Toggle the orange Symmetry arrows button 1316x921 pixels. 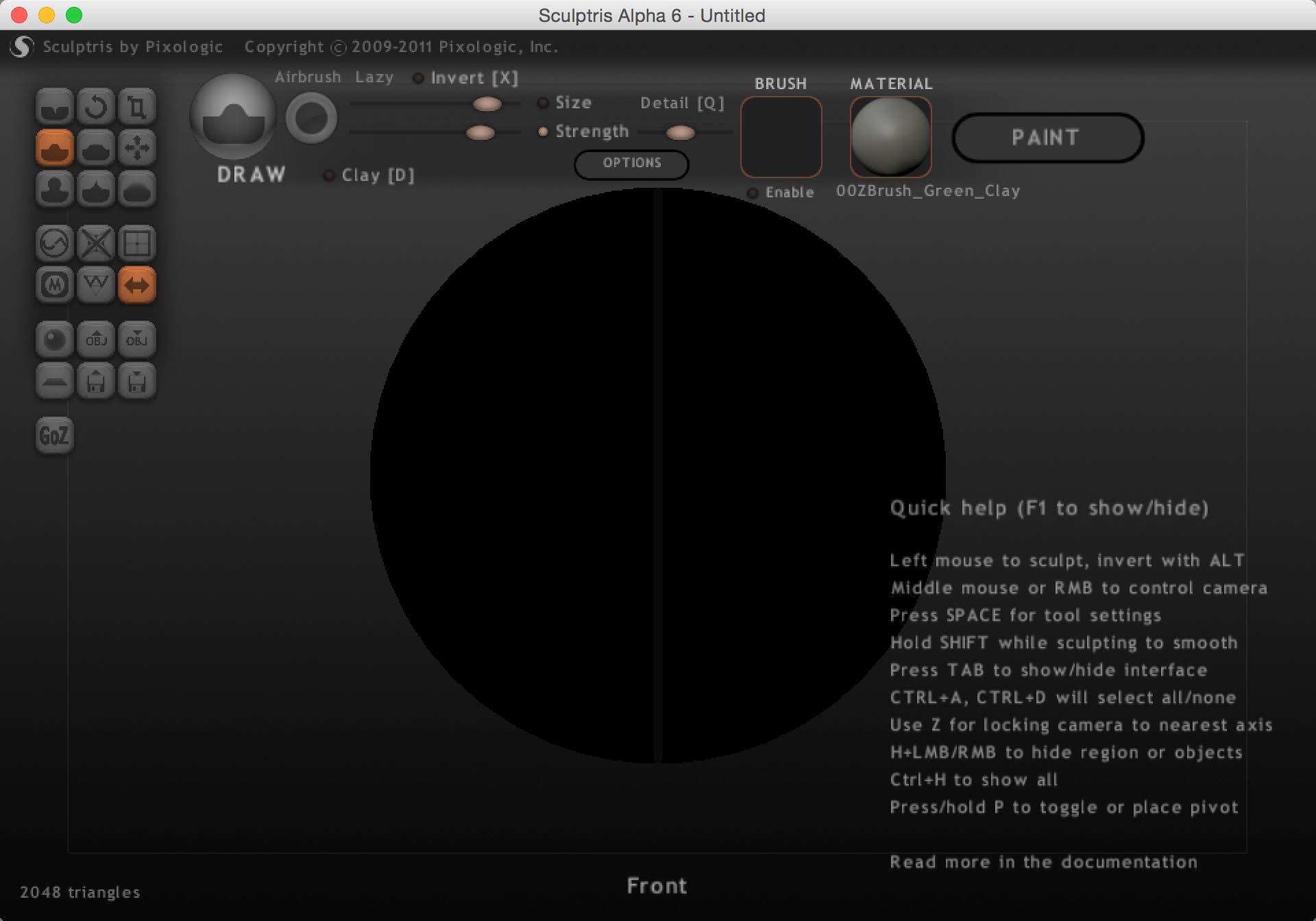click(x=137, y=285)
